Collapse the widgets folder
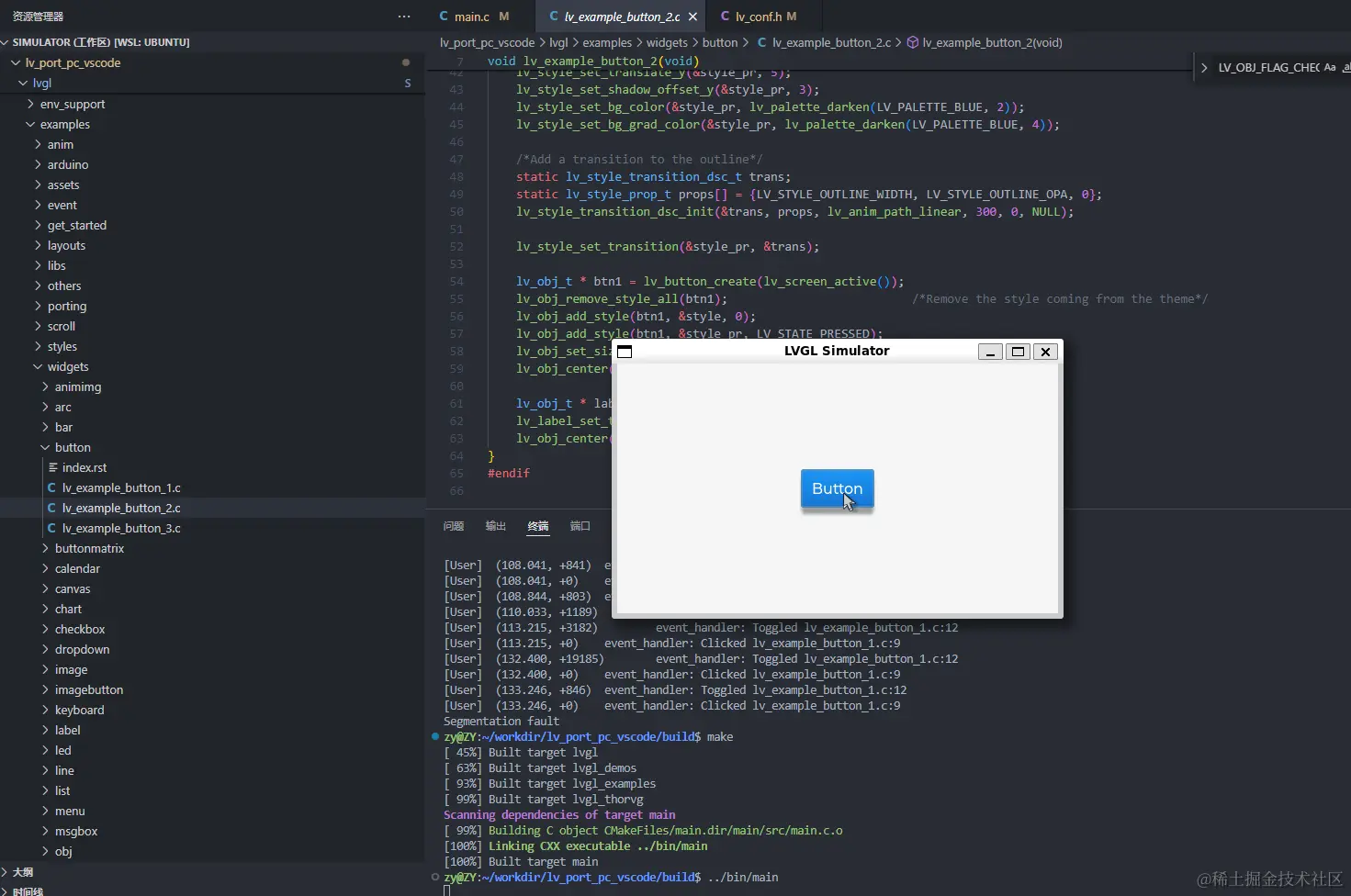Viewport: 1351px width, 896px height. click(x=38, y=366)
